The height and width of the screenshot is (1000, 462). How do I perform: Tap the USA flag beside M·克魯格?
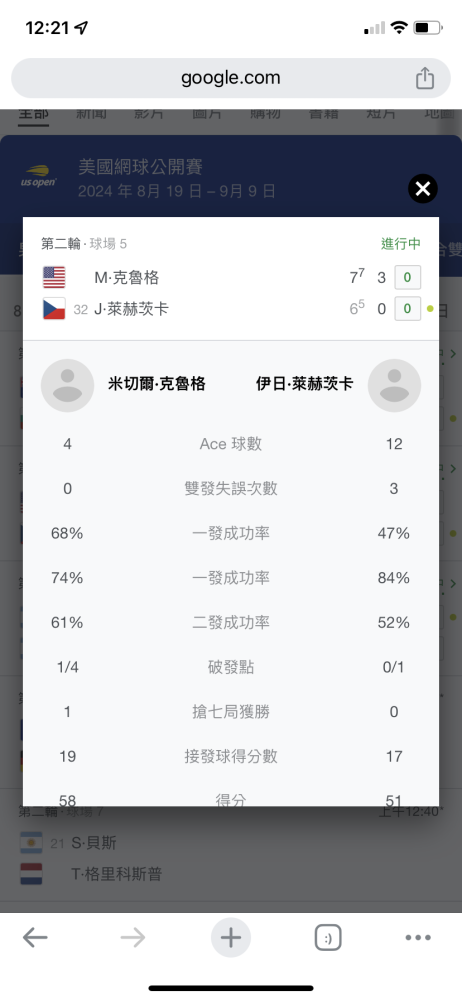(x=54, y=277)
